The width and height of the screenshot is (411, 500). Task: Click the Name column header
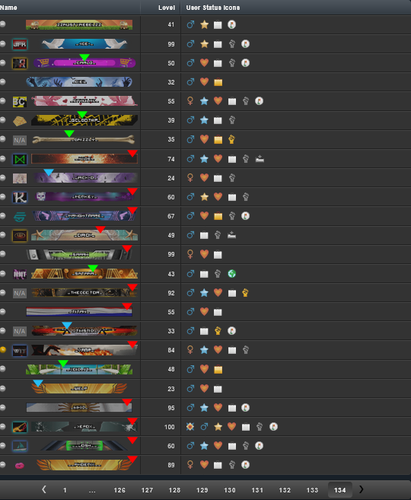point(9,7)
